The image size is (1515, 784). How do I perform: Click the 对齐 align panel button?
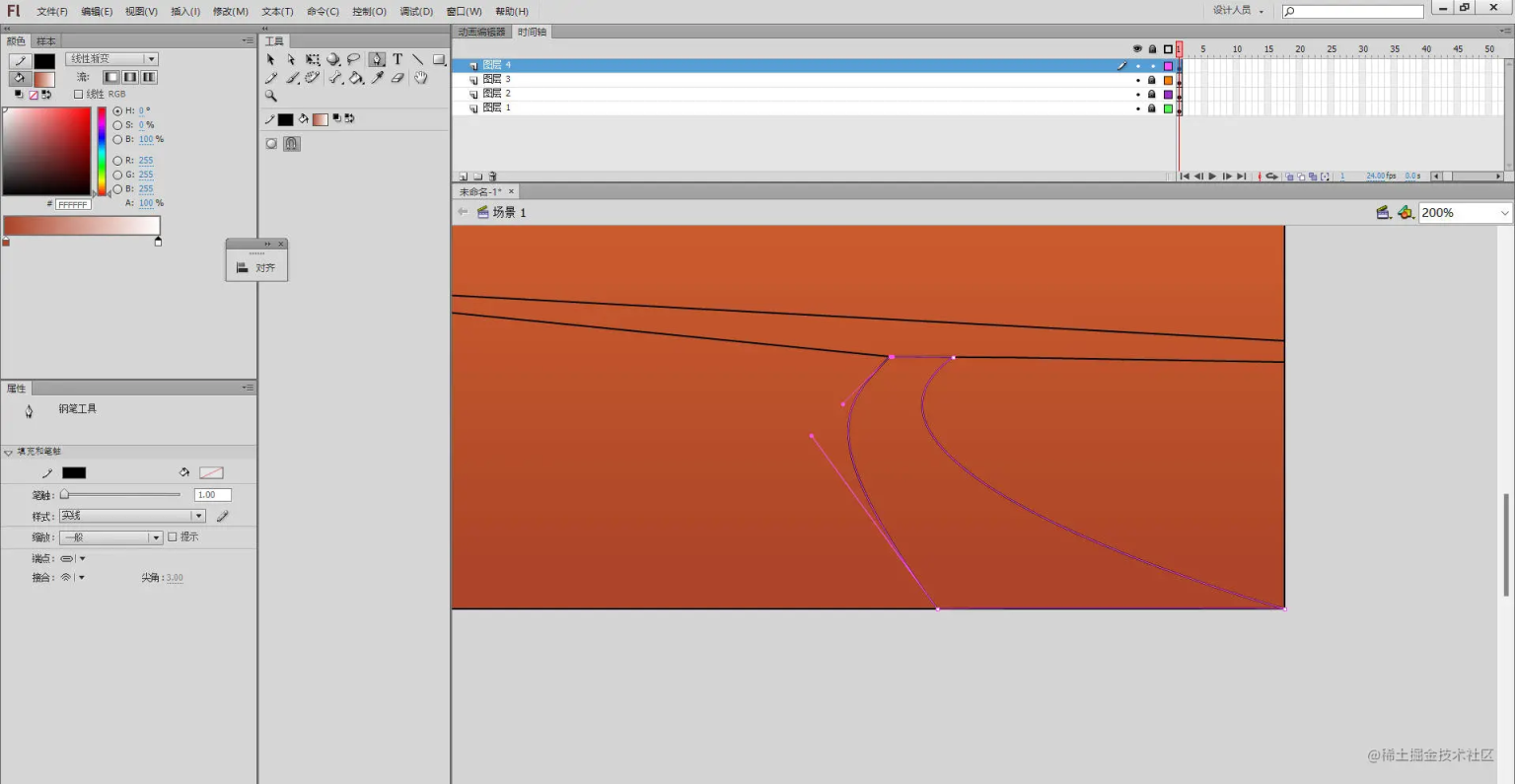(256, 267)
